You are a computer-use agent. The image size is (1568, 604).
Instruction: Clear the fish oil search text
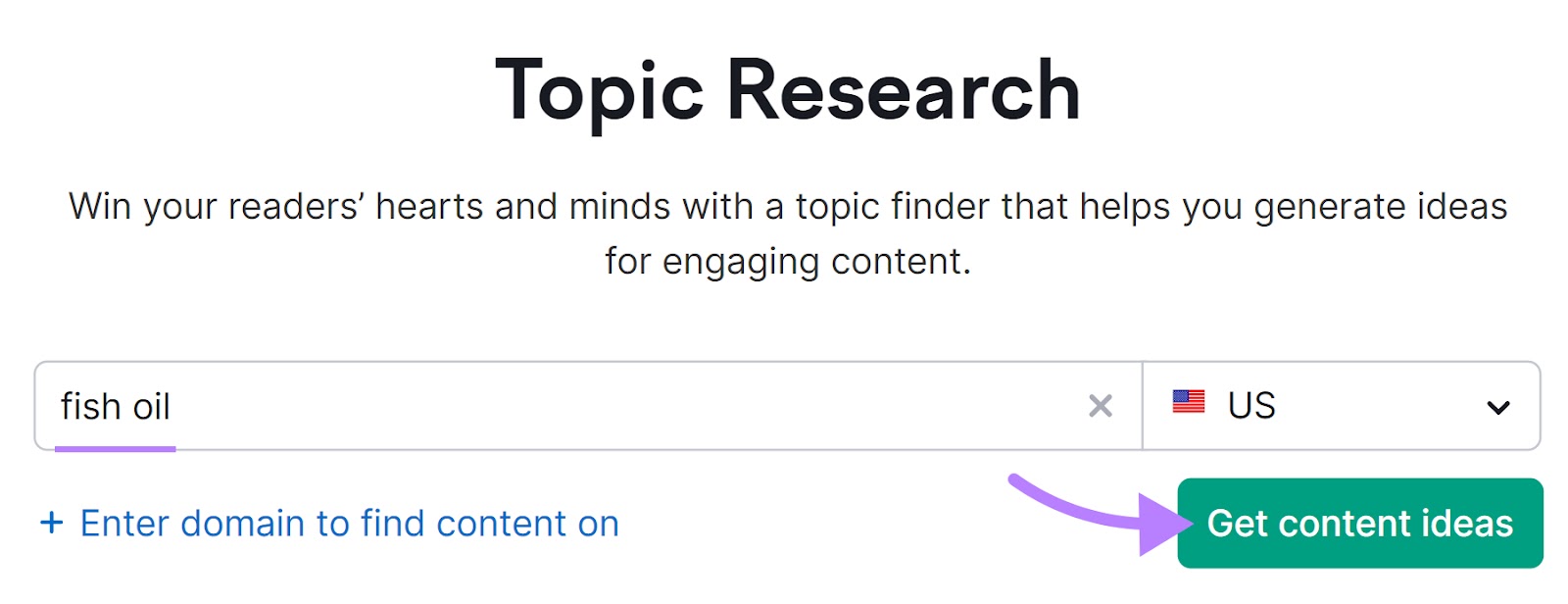pyautogui.click(x=1101, y=406)
